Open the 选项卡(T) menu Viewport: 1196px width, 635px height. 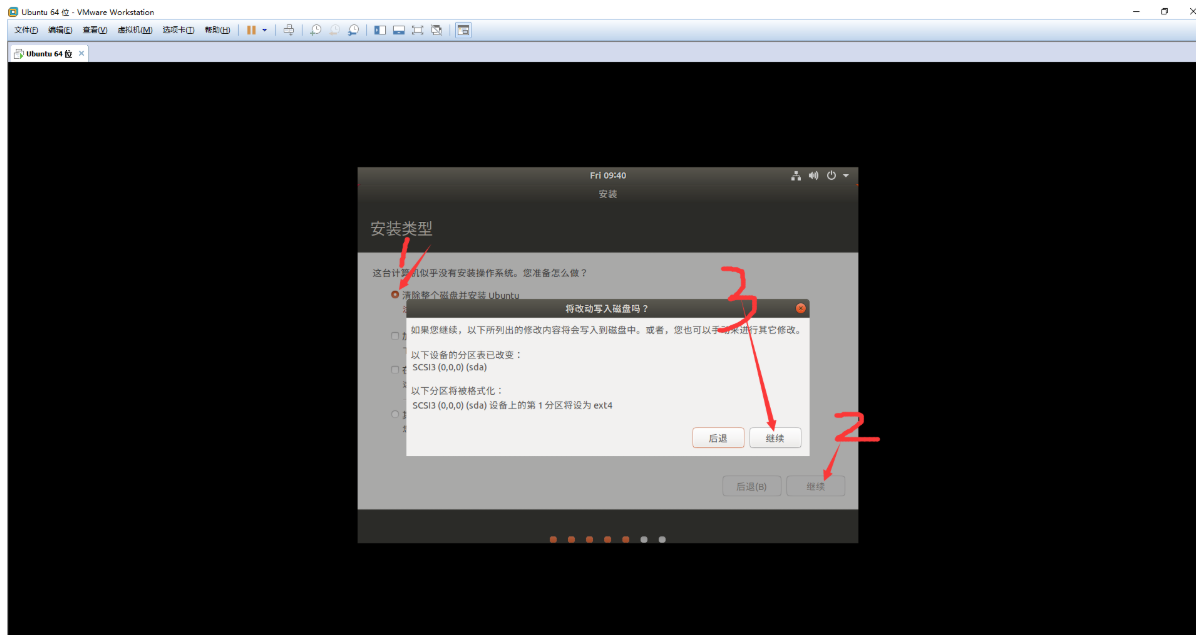[178, 30]
